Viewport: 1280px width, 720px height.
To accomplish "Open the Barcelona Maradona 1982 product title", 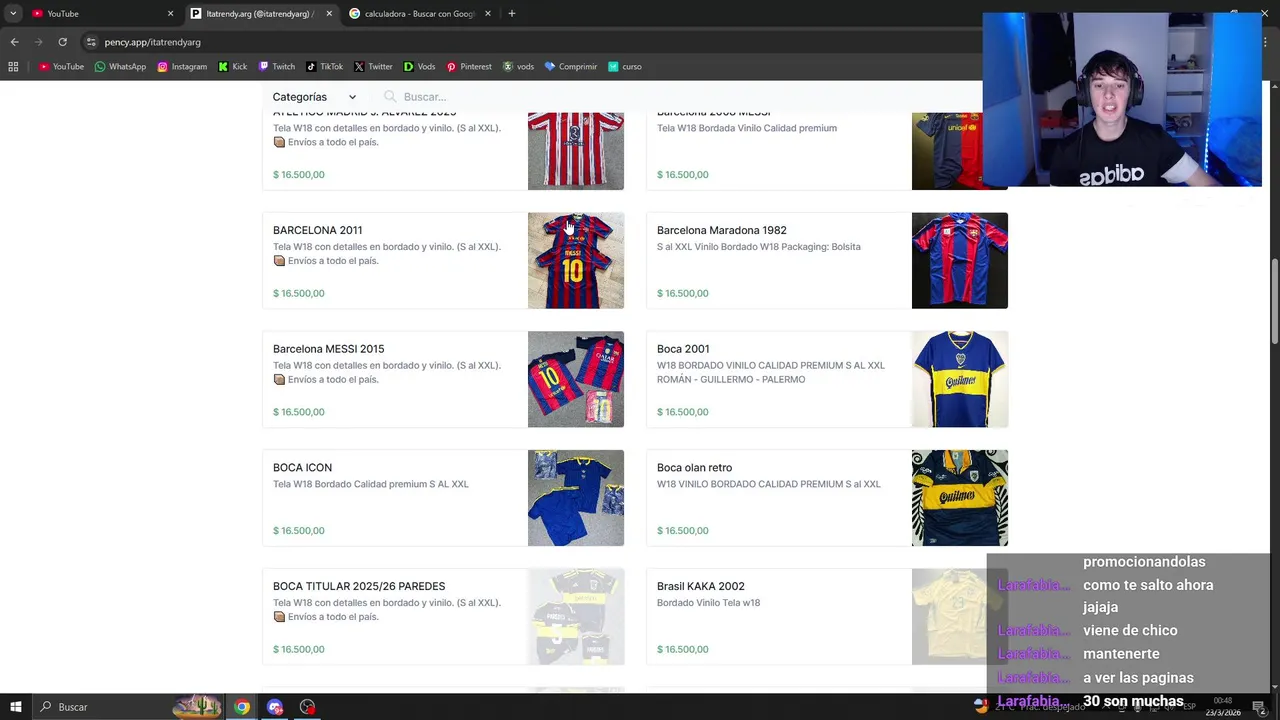I will (722, 230).
